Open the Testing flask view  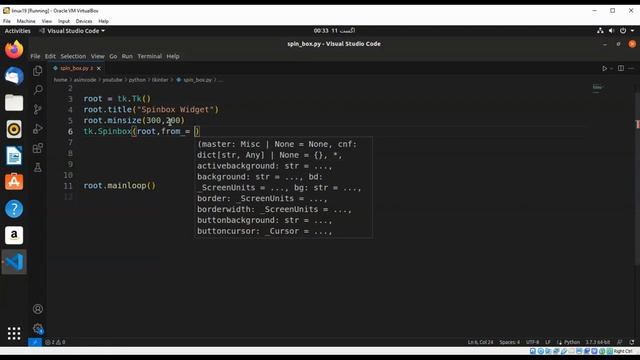38,167
